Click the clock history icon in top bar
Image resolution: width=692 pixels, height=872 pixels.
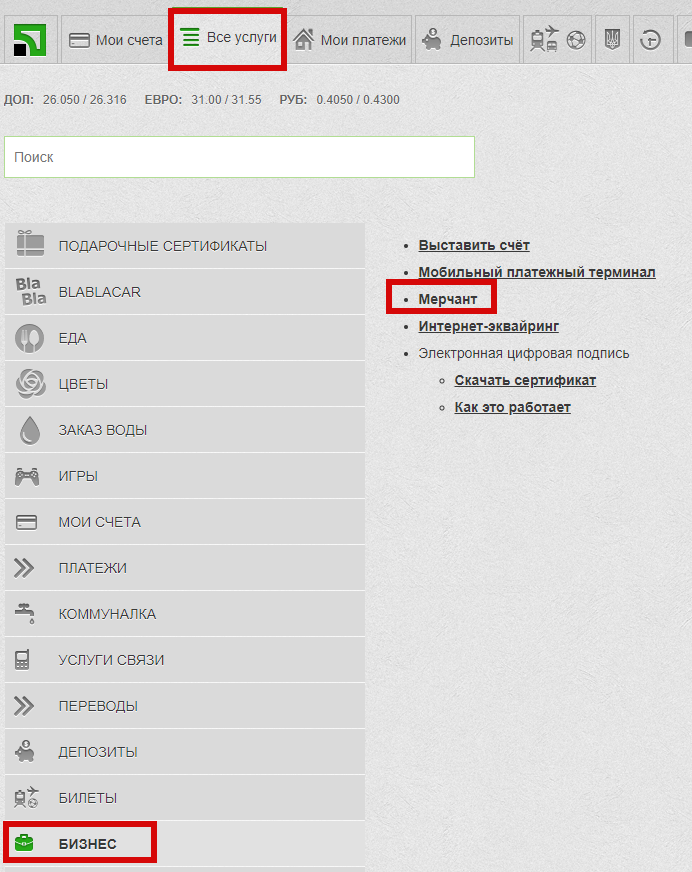click(x=651, y=40)
